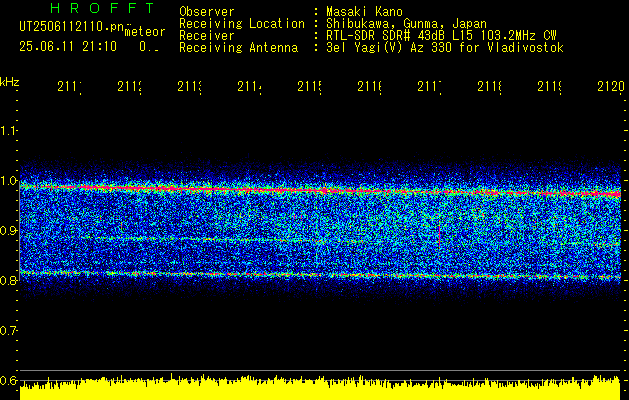
Task: Click the 0.9 kHz axis value
Action: point(8,230)
